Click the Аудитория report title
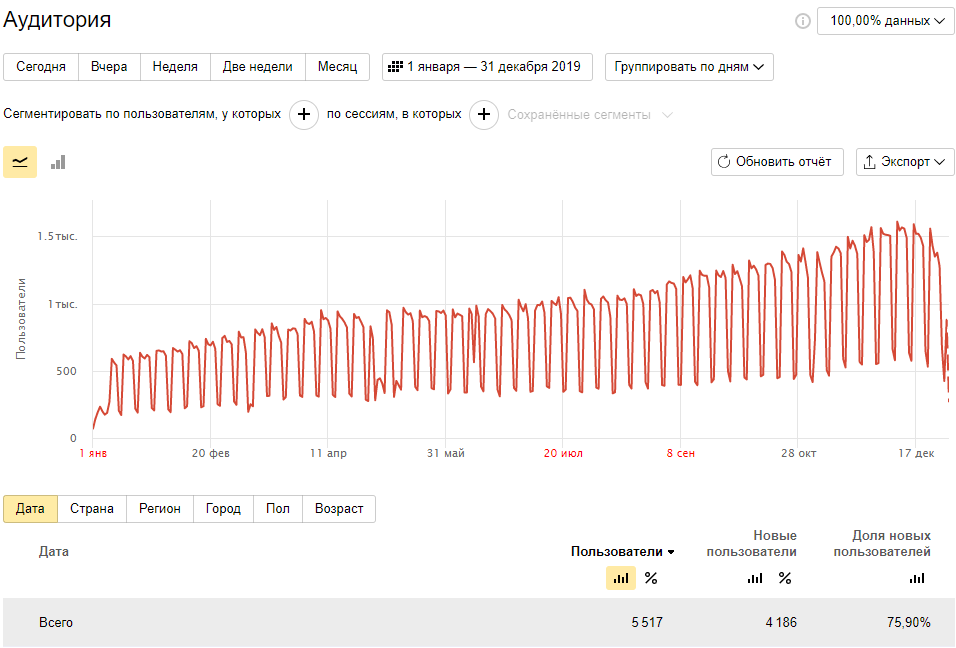 [57, 20]
